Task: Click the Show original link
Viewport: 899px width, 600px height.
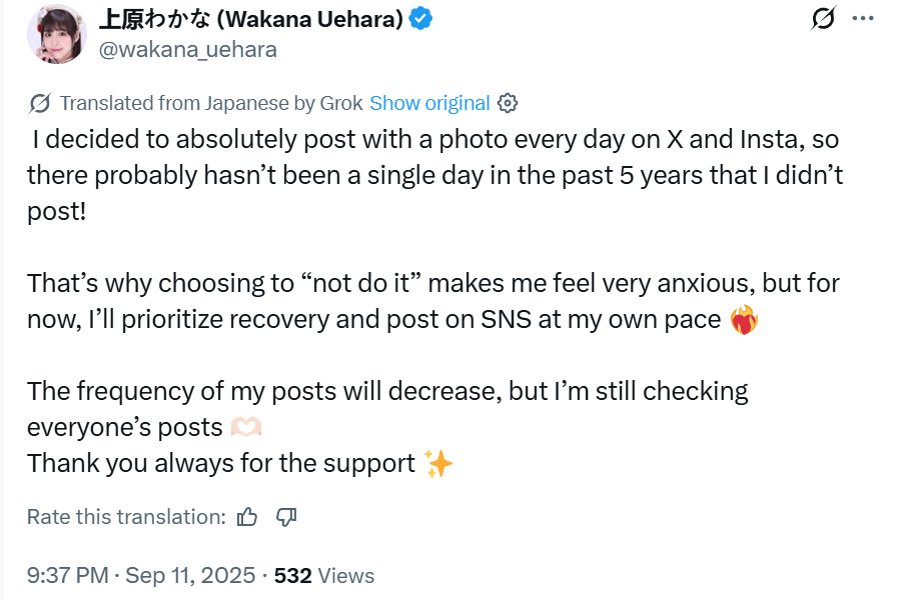Action: click(429, 103)
